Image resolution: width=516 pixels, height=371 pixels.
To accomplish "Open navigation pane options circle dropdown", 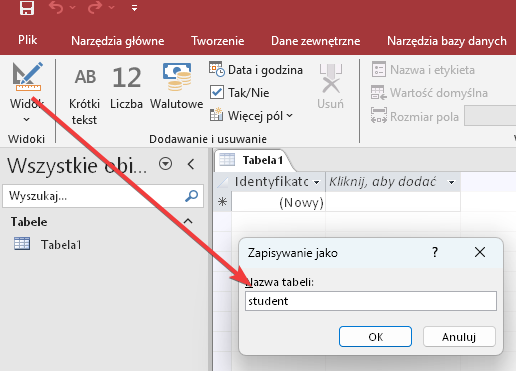I will 166,164.
